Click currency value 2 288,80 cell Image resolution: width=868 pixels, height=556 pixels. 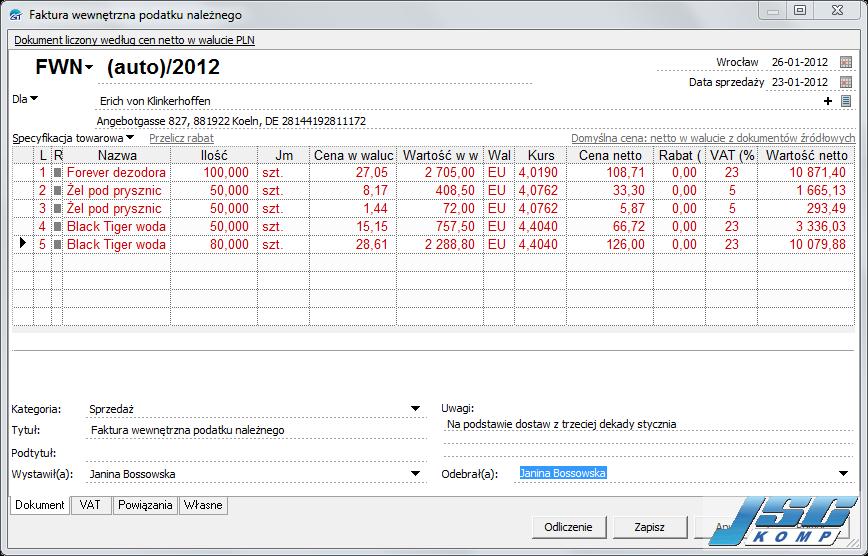click(440, 244)
